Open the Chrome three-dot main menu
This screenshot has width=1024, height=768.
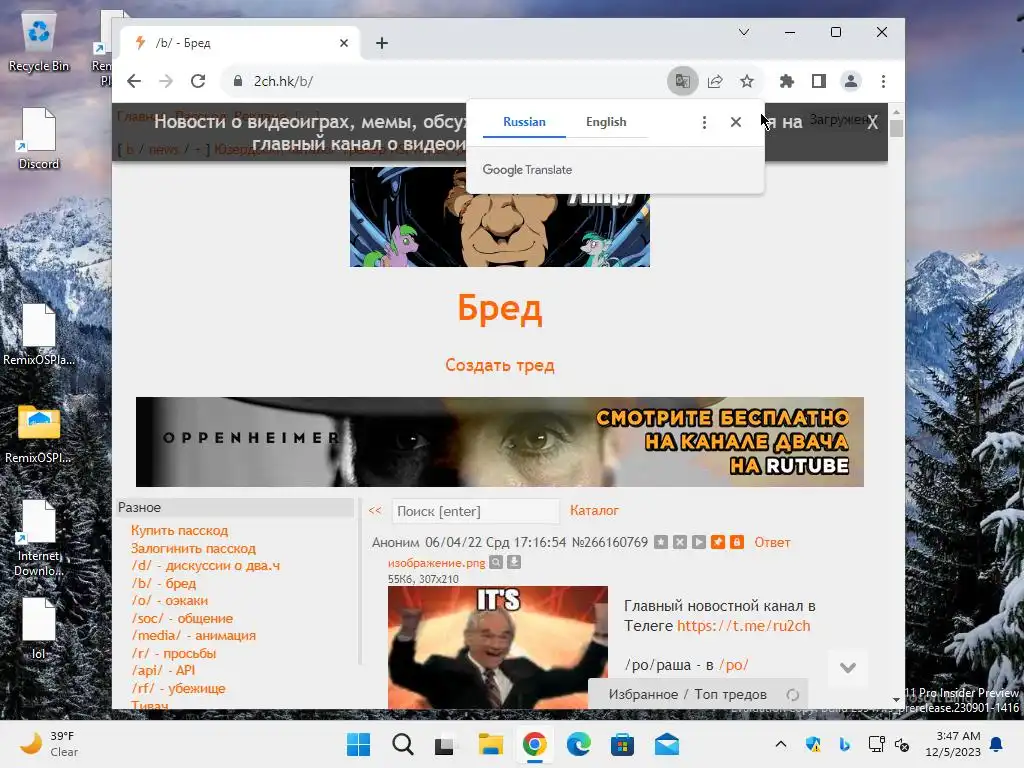point(884,81)
